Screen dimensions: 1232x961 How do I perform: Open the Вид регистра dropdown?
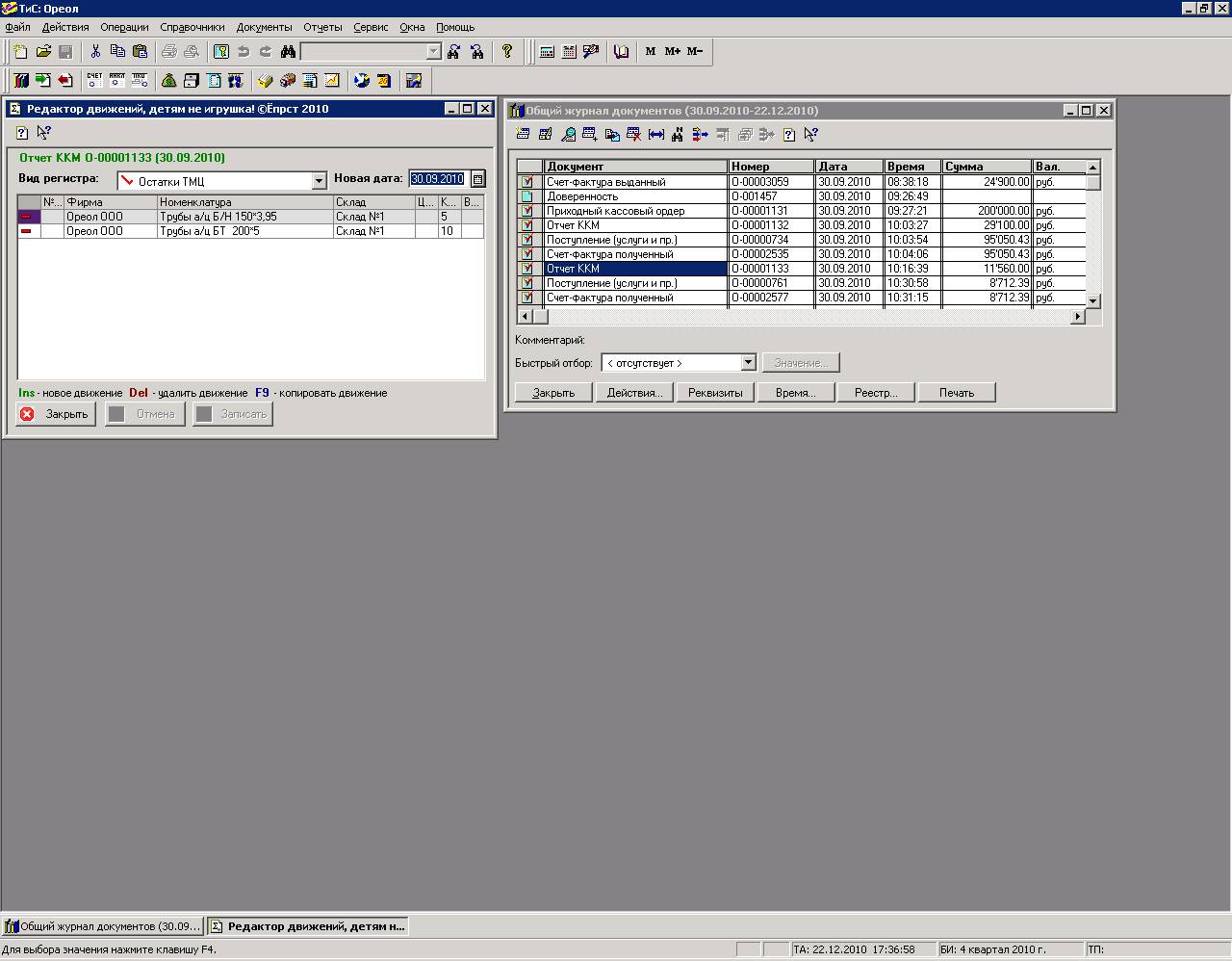pyautogui.click(x=320, y=181)
